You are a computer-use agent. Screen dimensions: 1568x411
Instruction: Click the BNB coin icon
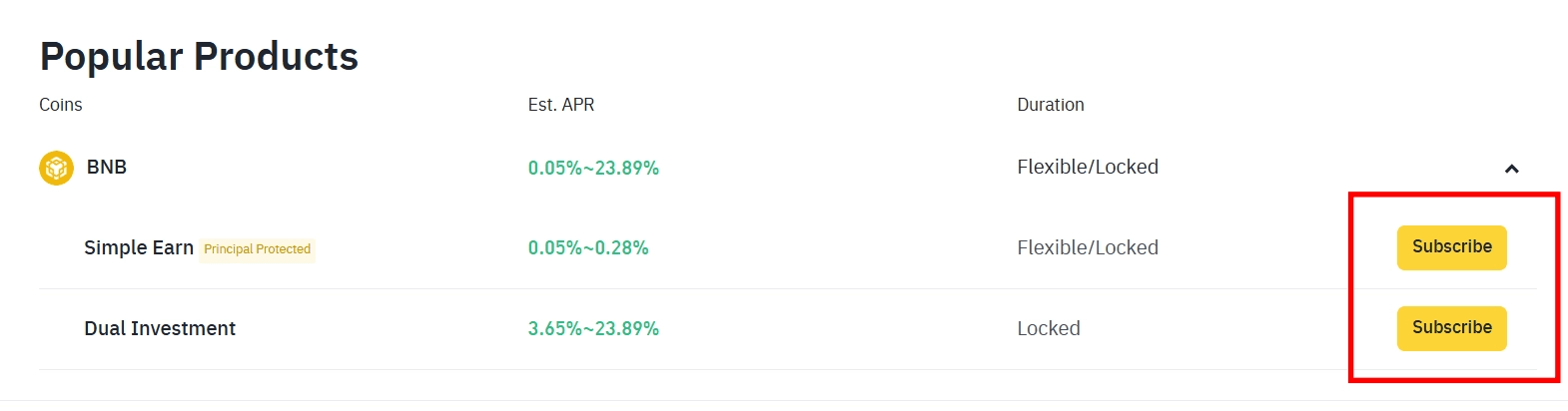pyautogui.click(x=56, y=168)
